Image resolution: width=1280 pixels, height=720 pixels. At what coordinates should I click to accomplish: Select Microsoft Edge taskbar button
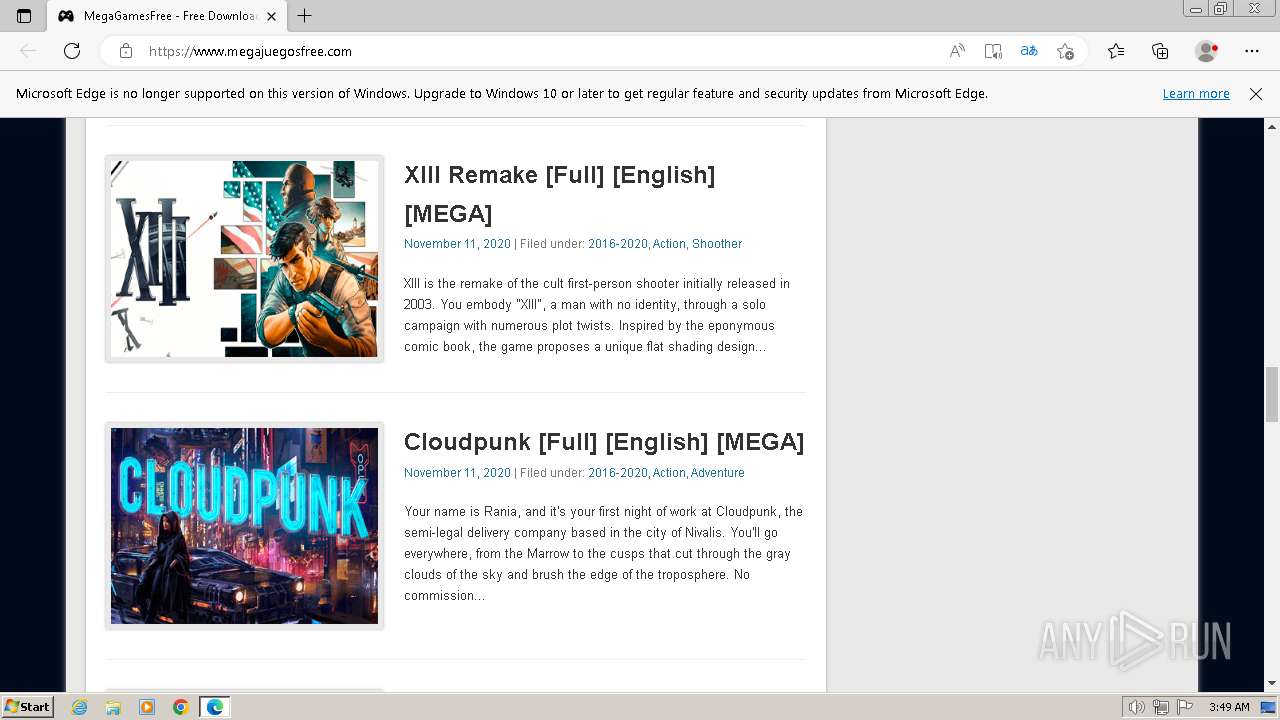(x=215, y=707)
